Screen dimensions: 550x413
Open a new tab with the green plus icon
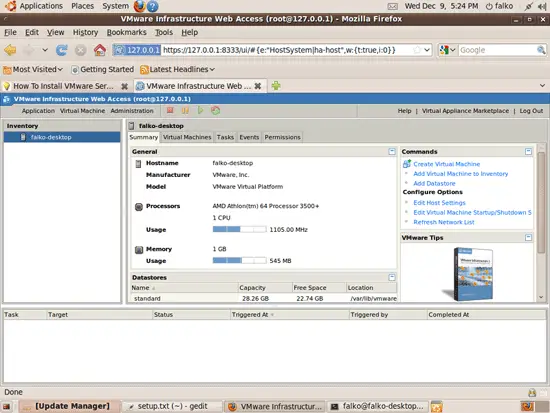(x=276, y=86)
